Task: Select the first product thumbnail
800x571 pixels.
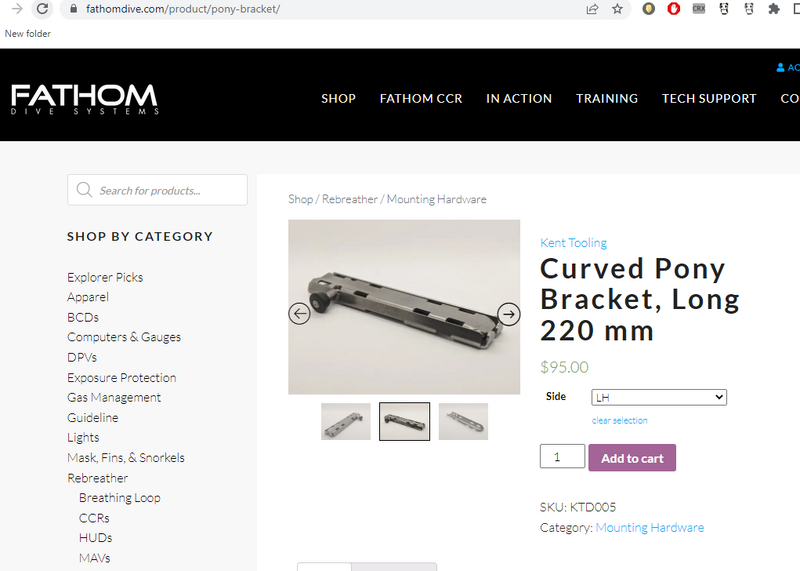Action: 345,421
